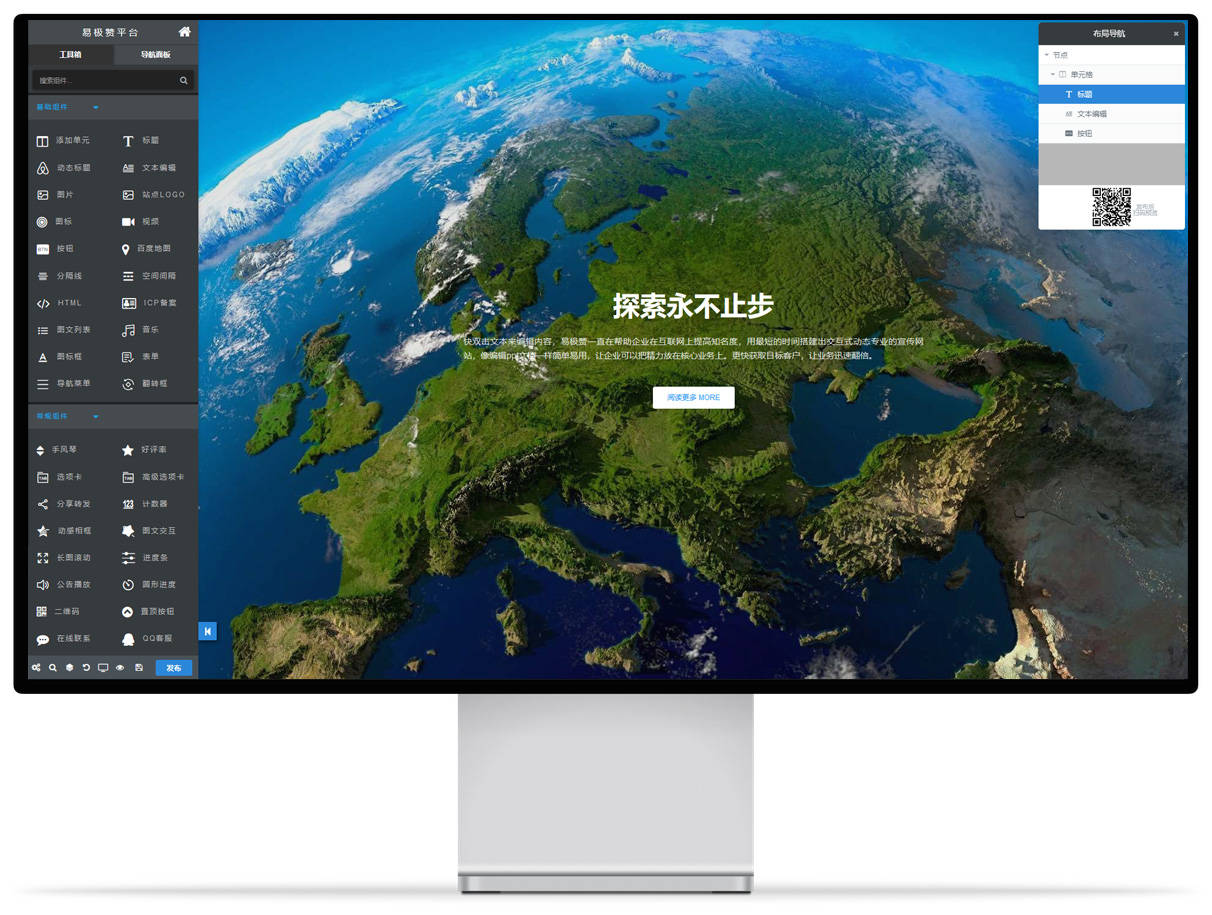The image size is (1212, 915).
Task: Select the 置顶按钮 component
Action: (149, 612)
